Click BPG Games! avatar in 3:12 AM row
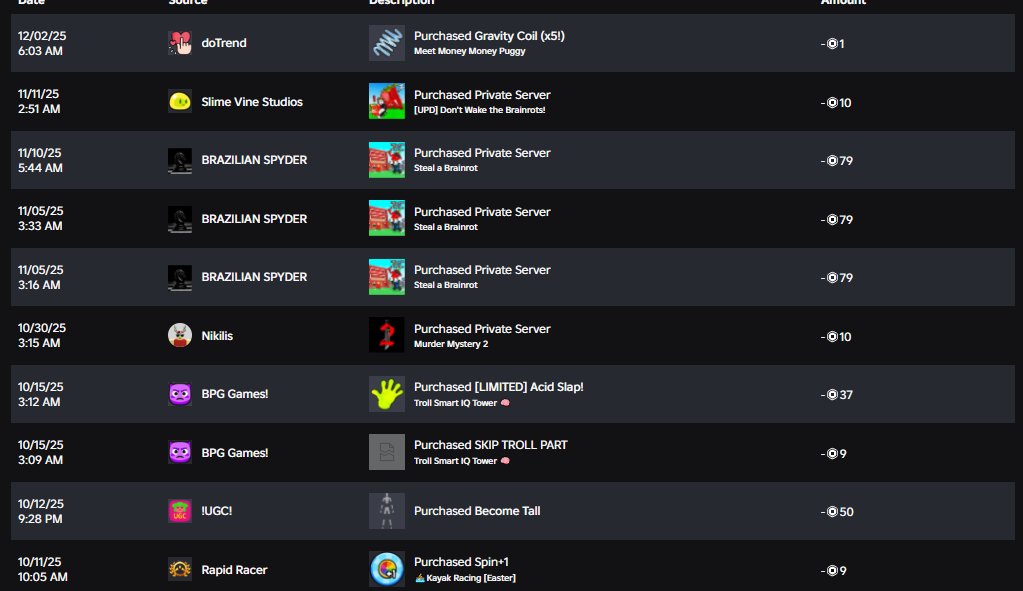 [x=180, y=394]
